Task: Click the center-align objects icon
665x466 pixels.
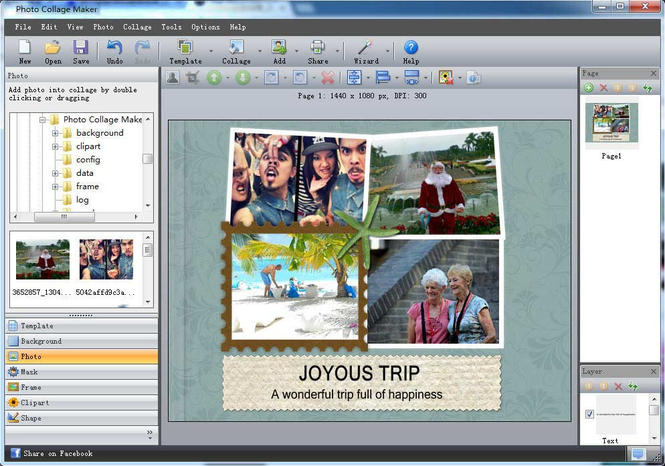Action: pos(354,78)
